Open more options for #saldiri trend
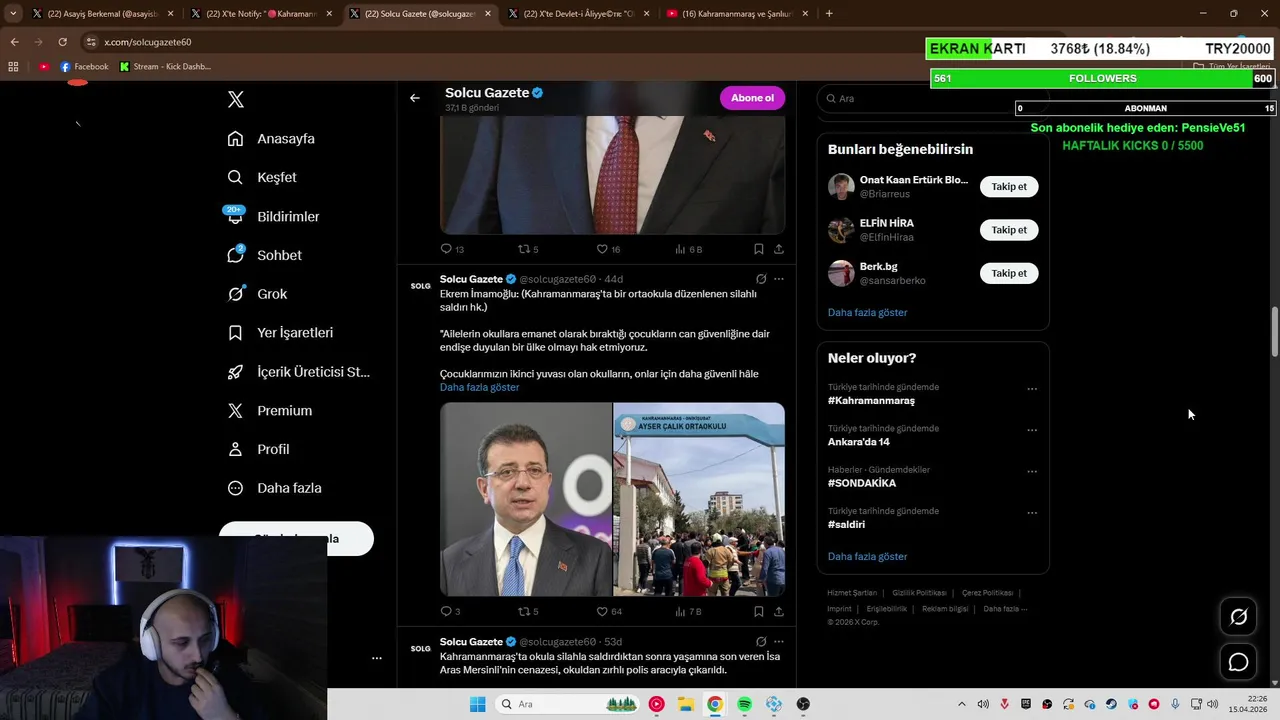 (1032, 513)
